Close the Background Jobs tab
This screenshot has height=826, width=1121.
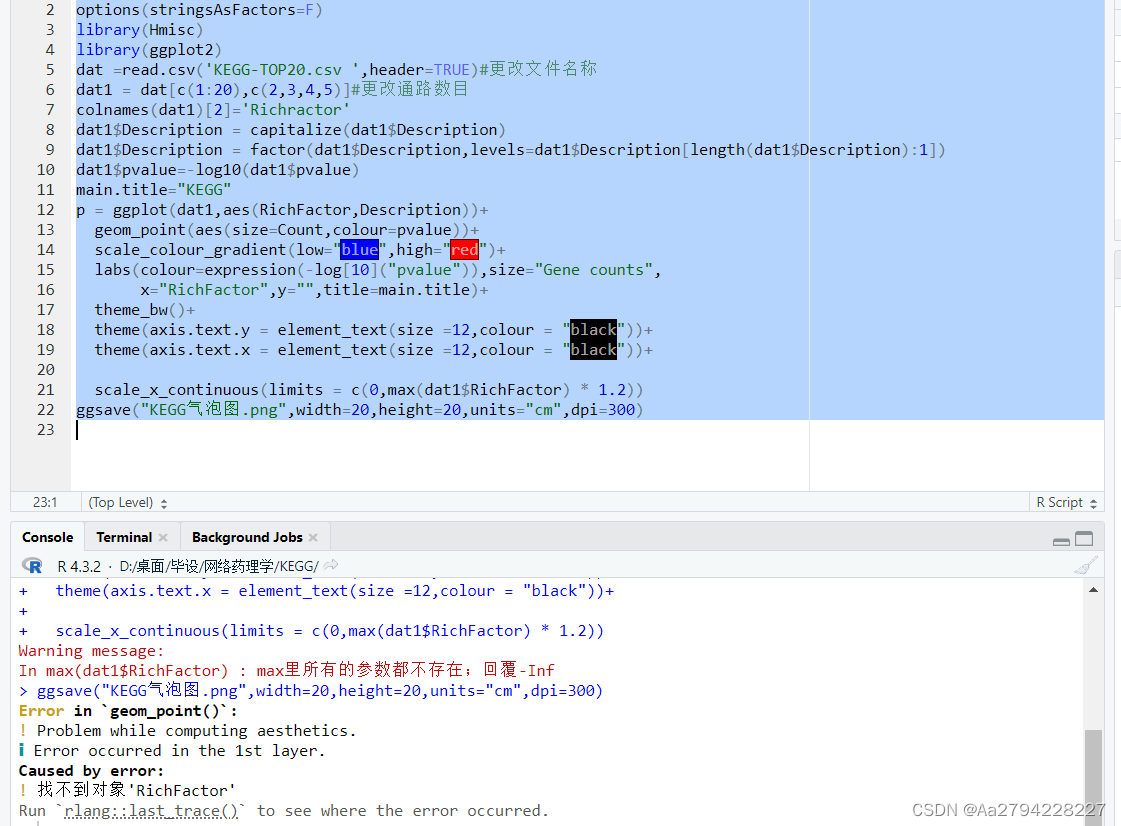[315, 537]
